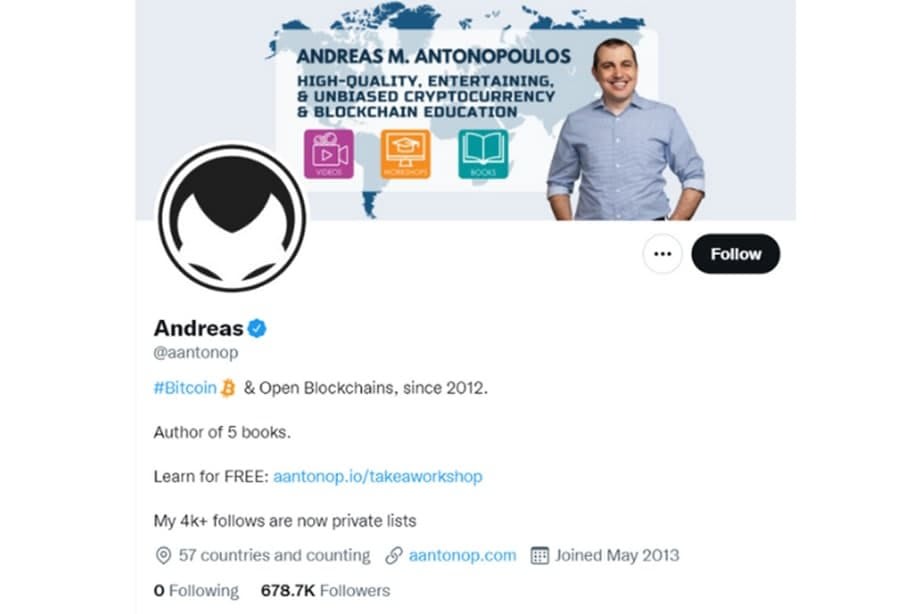
Task: Click the orange Bitcoin emoji symbol
Action: (228, 388)
